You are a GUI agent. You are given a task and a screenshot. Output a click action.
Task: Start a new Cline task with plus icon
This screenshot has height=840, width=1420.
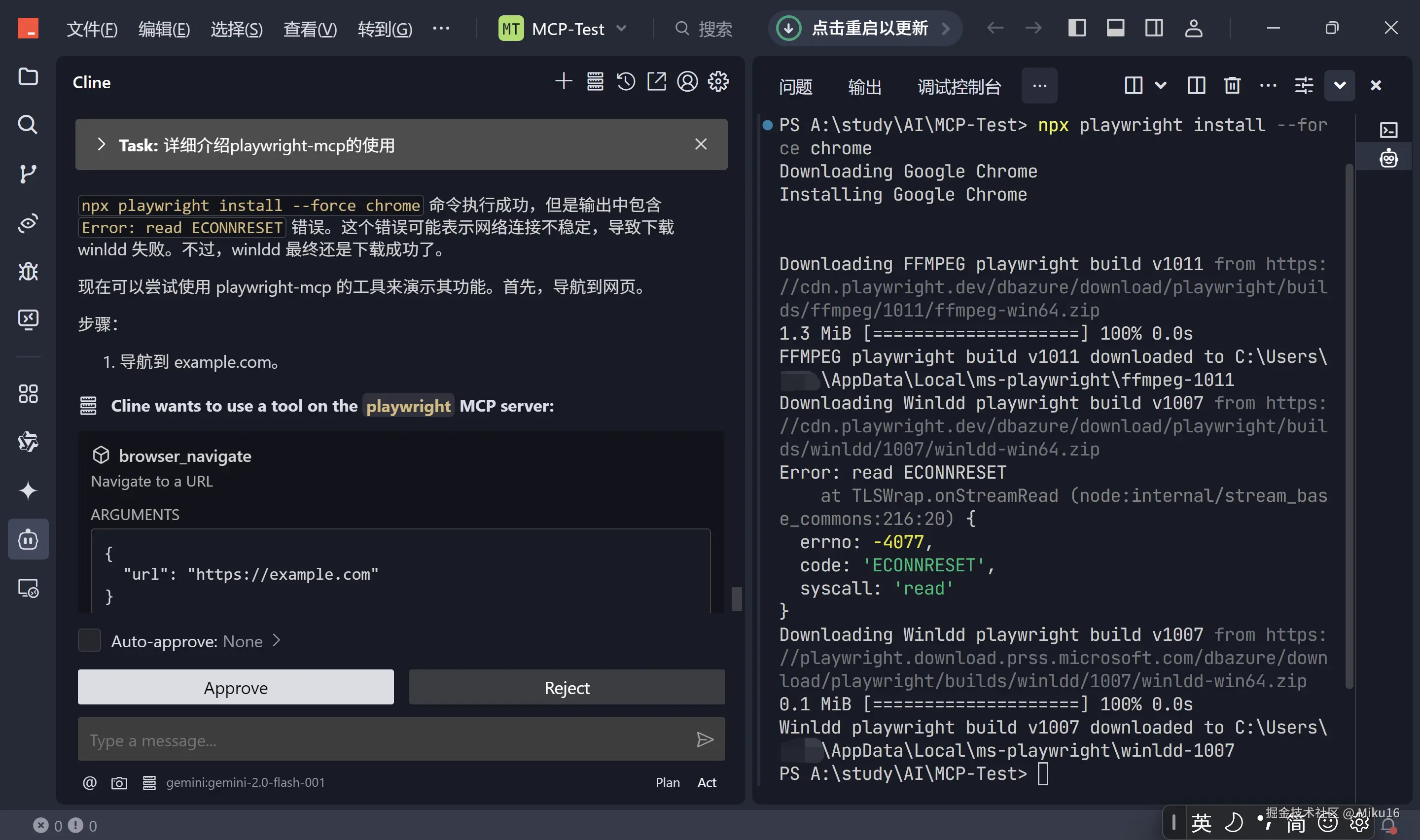[x=563, y=82]
